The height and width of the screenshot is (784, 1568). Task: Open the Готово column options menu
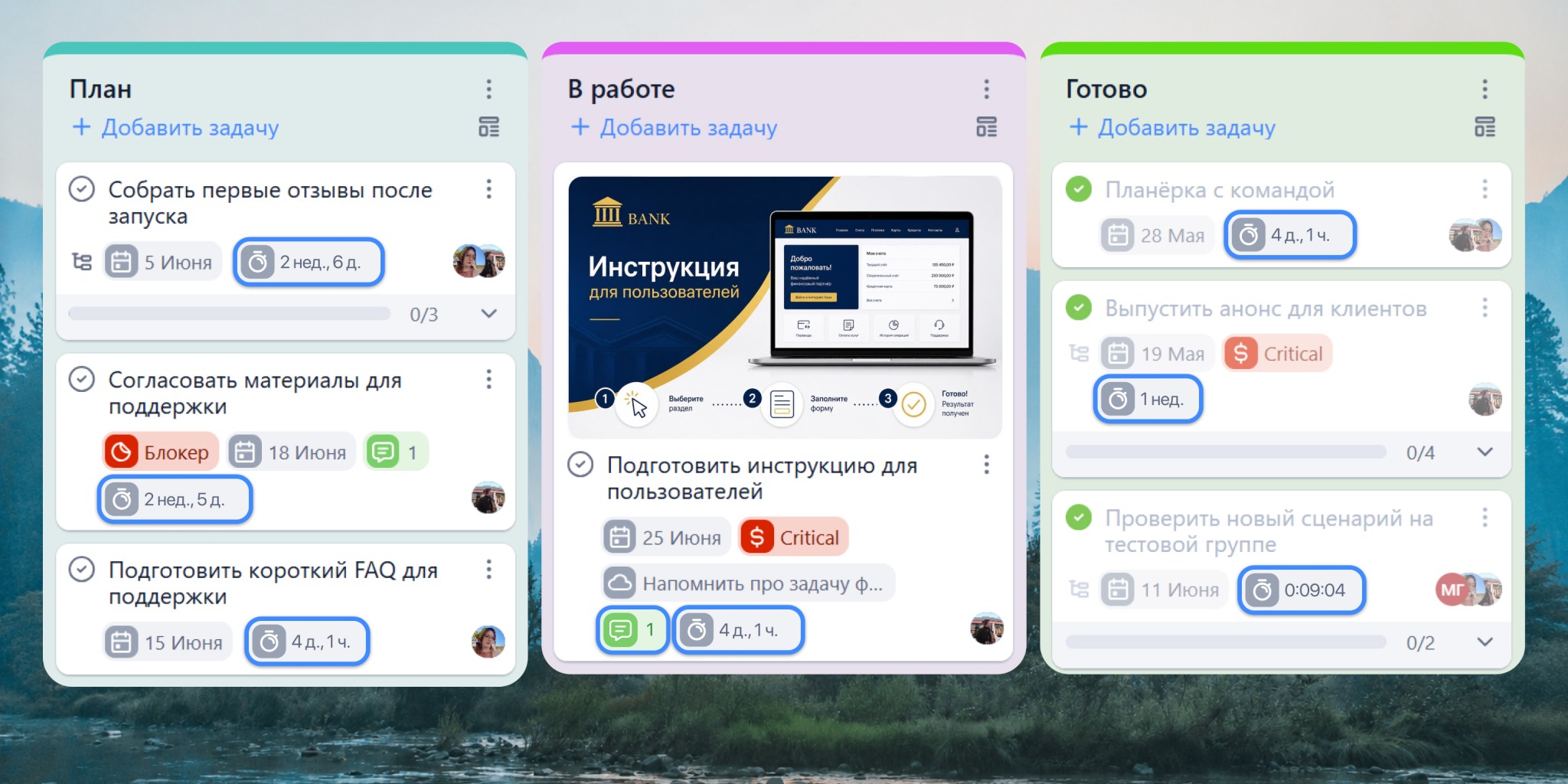coord(1485,89)
